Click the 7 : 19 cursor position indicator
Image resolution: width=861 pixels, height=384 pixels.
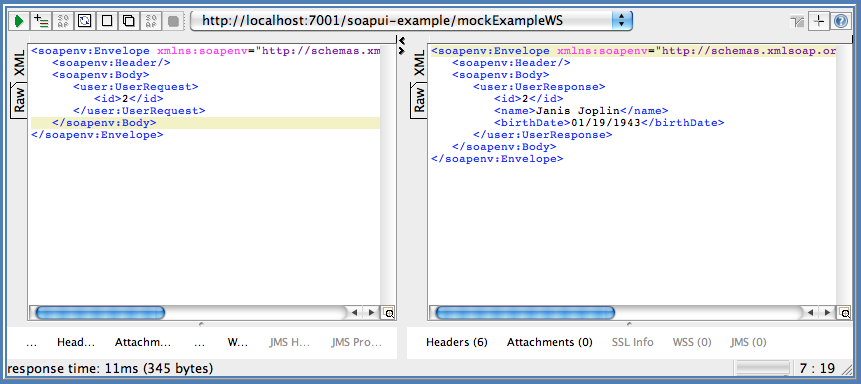[817, 368]
